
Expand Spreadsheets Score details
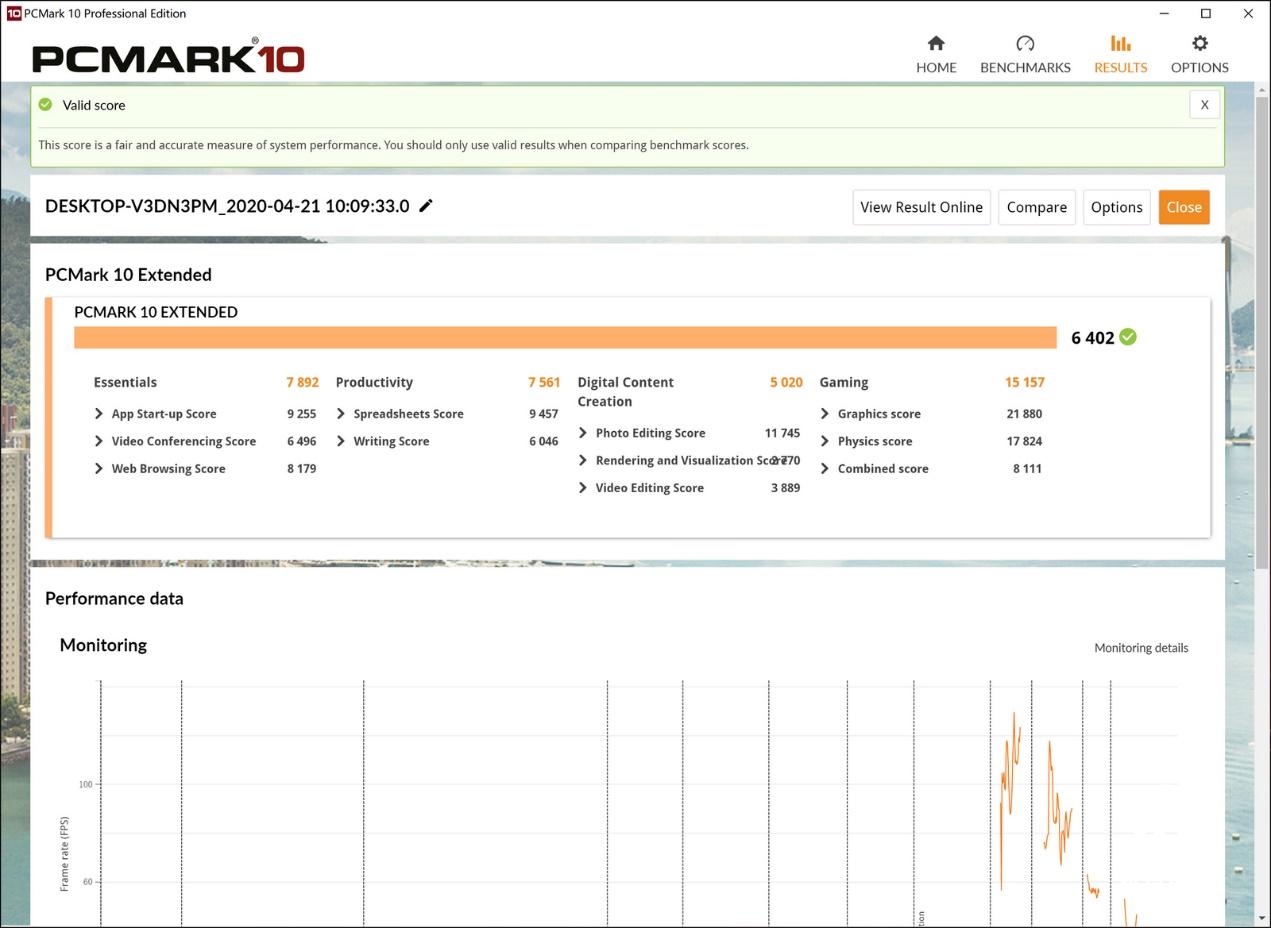[x=341, y=414]
